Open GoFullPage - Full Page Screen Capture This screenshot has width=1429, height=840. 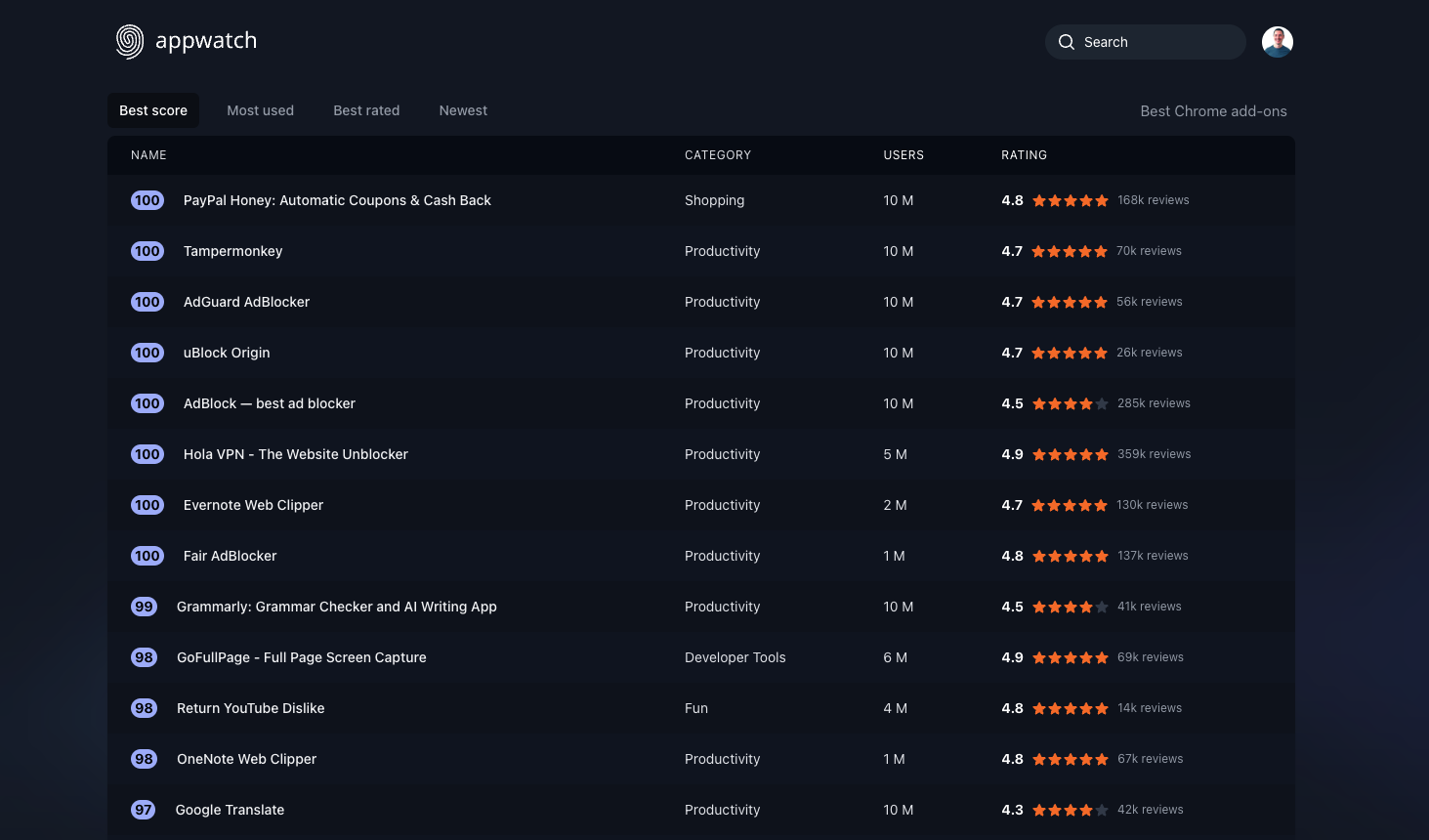(302, 657)
